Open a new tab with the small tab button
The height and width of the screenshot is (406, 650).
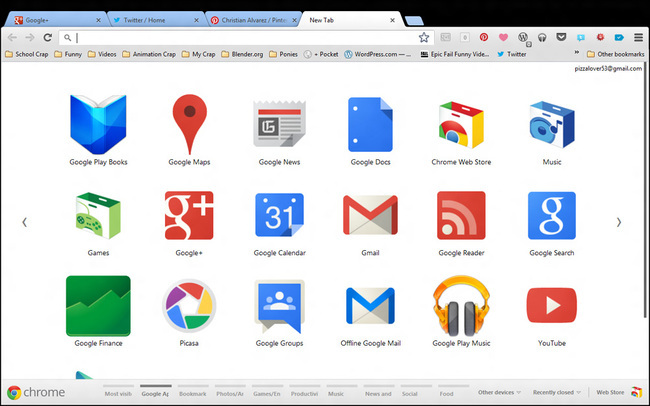tap(414, 20)
